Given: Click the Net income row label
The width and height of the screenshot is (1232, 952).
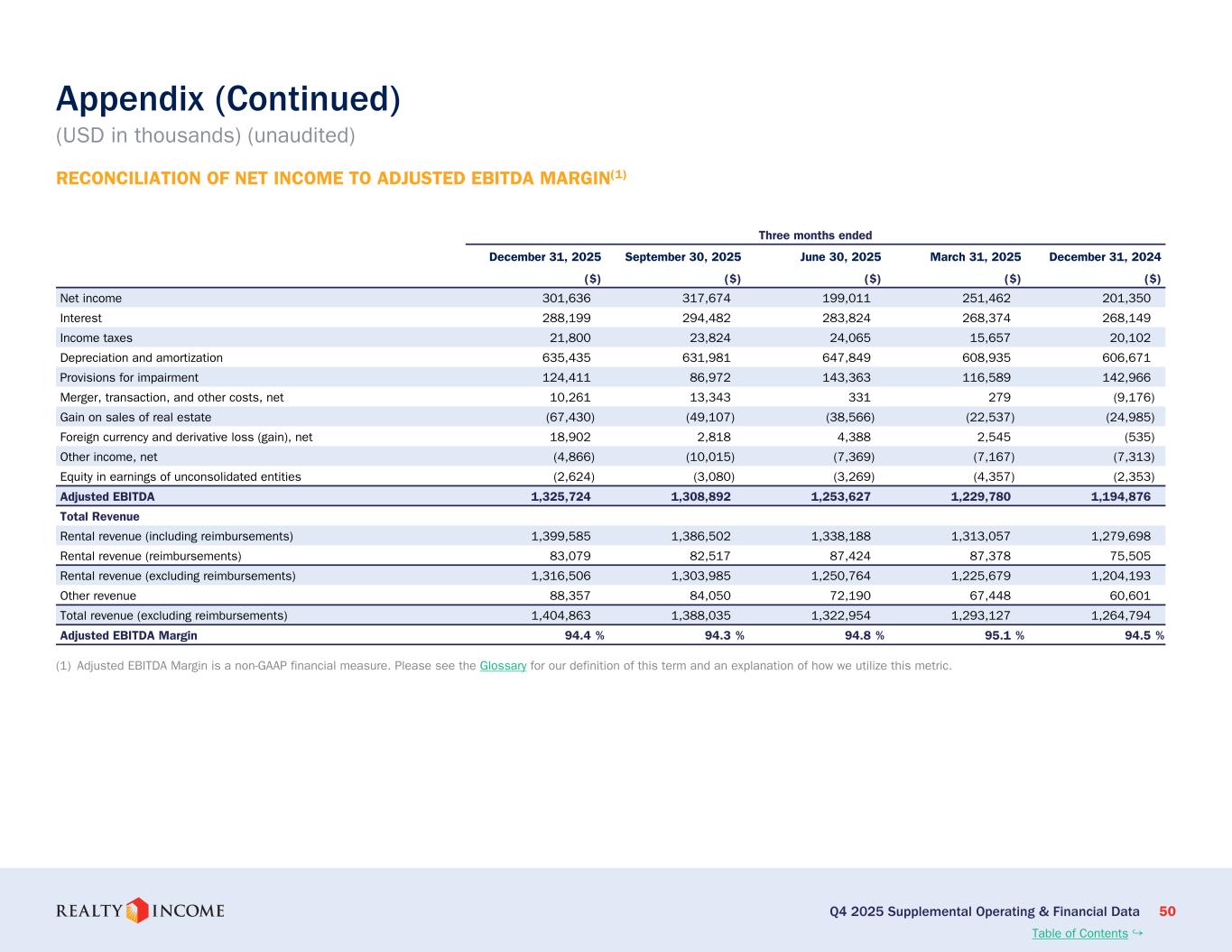Looking at the screenshot, I should pos(90,299).
